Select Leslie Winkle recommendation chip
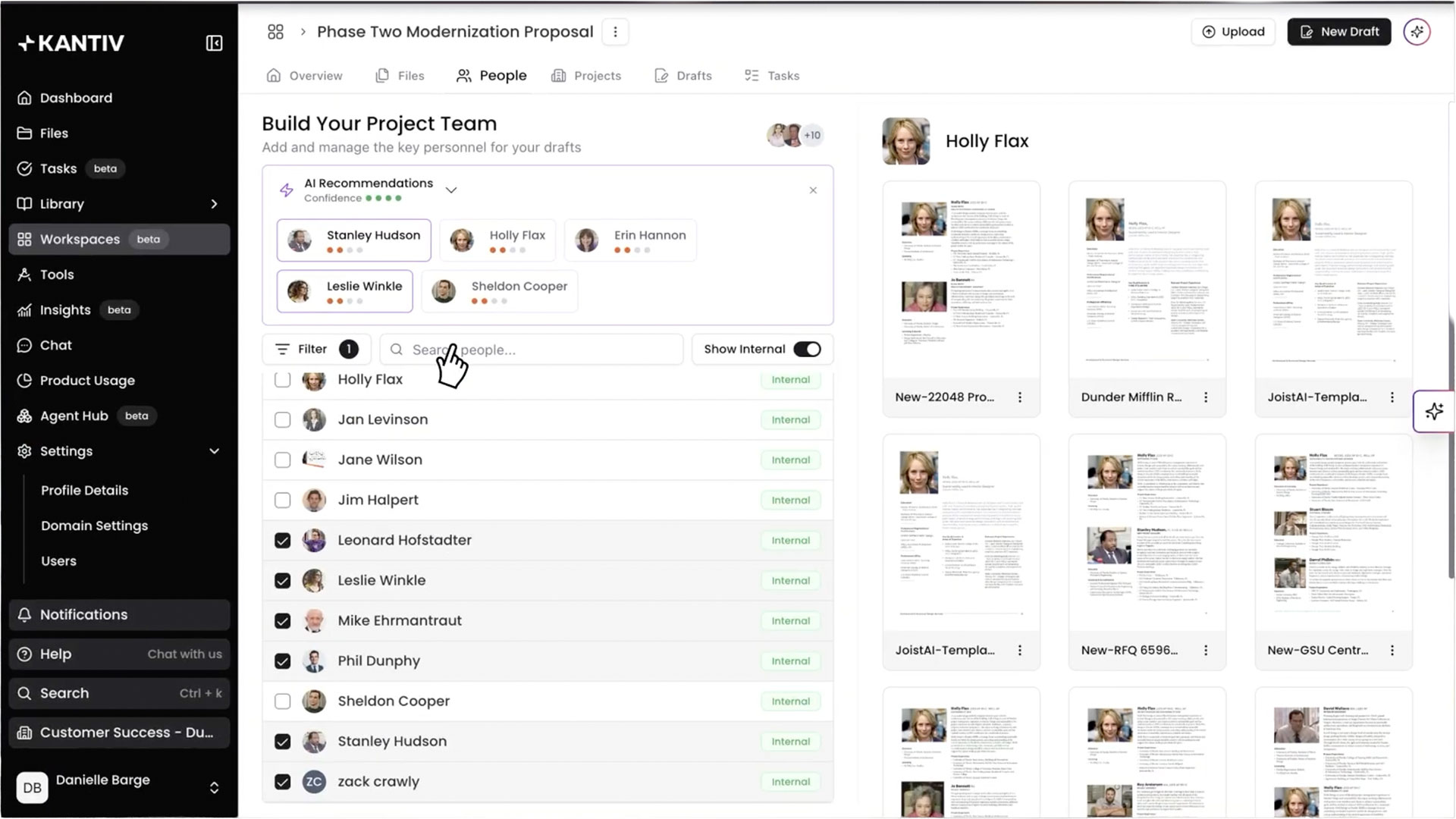Screen dimensions: 1456x819 pos(345,291)
